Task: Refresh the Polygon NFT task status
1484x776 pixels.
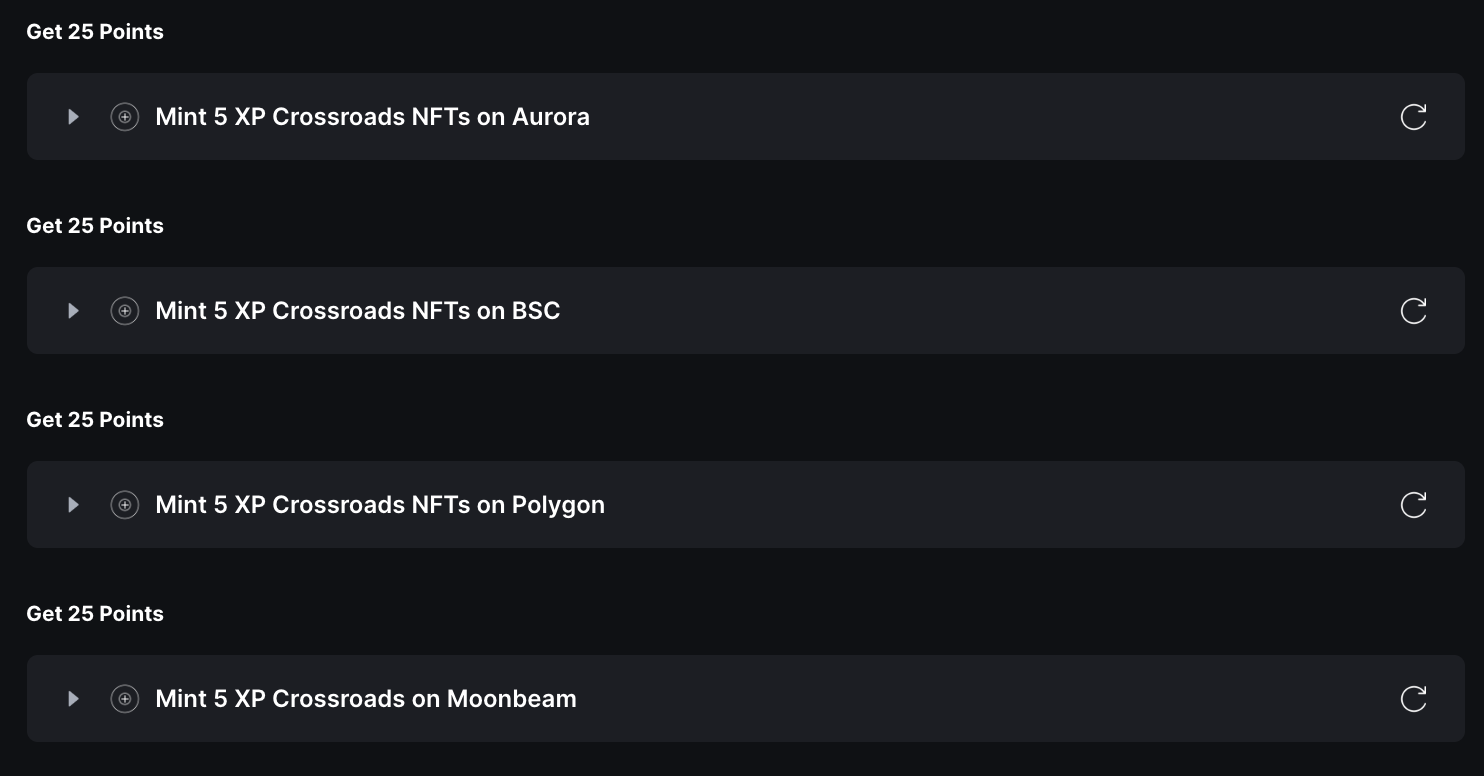Action: (x=1413, y=505)
